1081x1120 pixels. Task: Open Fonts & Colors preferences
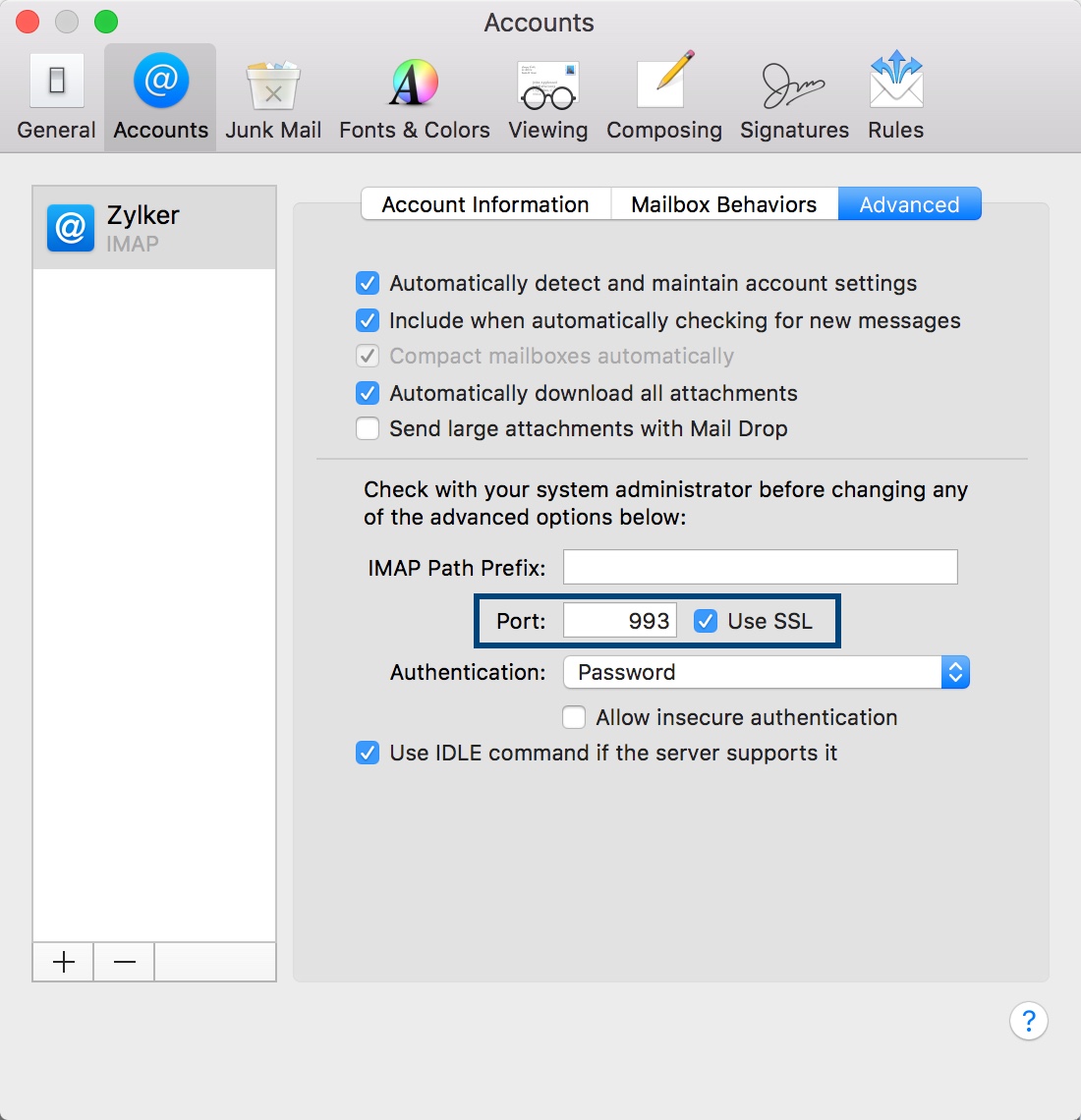point(414,93)
